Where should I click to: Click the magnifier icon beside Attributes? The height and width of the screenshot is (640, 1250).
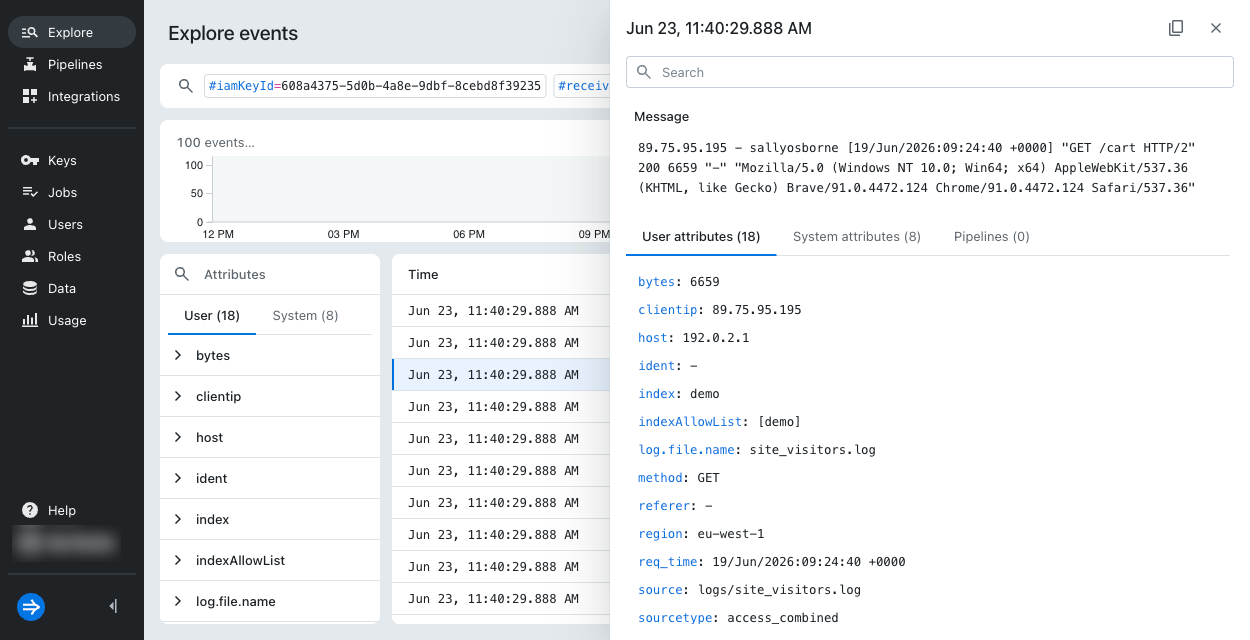pos(181,274)
